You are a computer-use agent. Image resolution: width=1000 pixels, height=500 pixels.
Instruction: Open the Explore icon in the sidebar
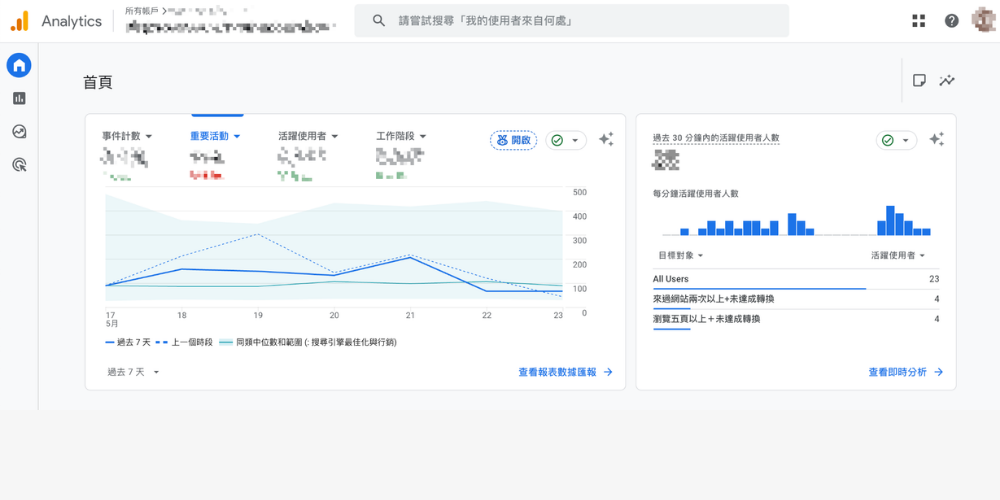pyautogui.click(x=19, y=131)
